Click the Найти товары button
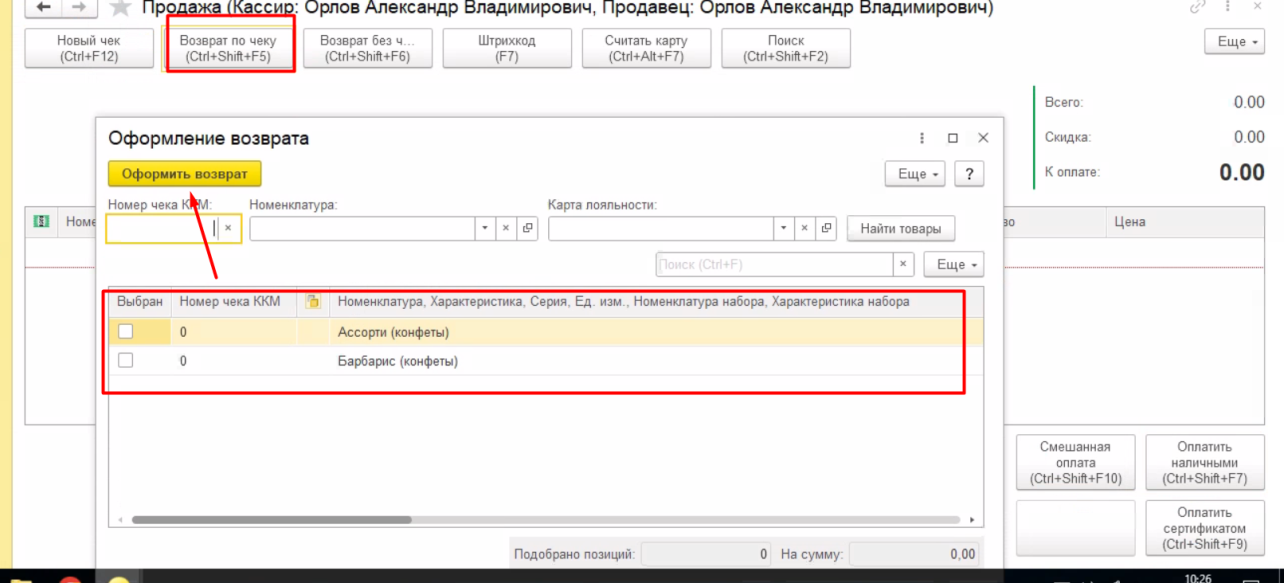Screen dimensions: 1284x583 tap(900, 229)
